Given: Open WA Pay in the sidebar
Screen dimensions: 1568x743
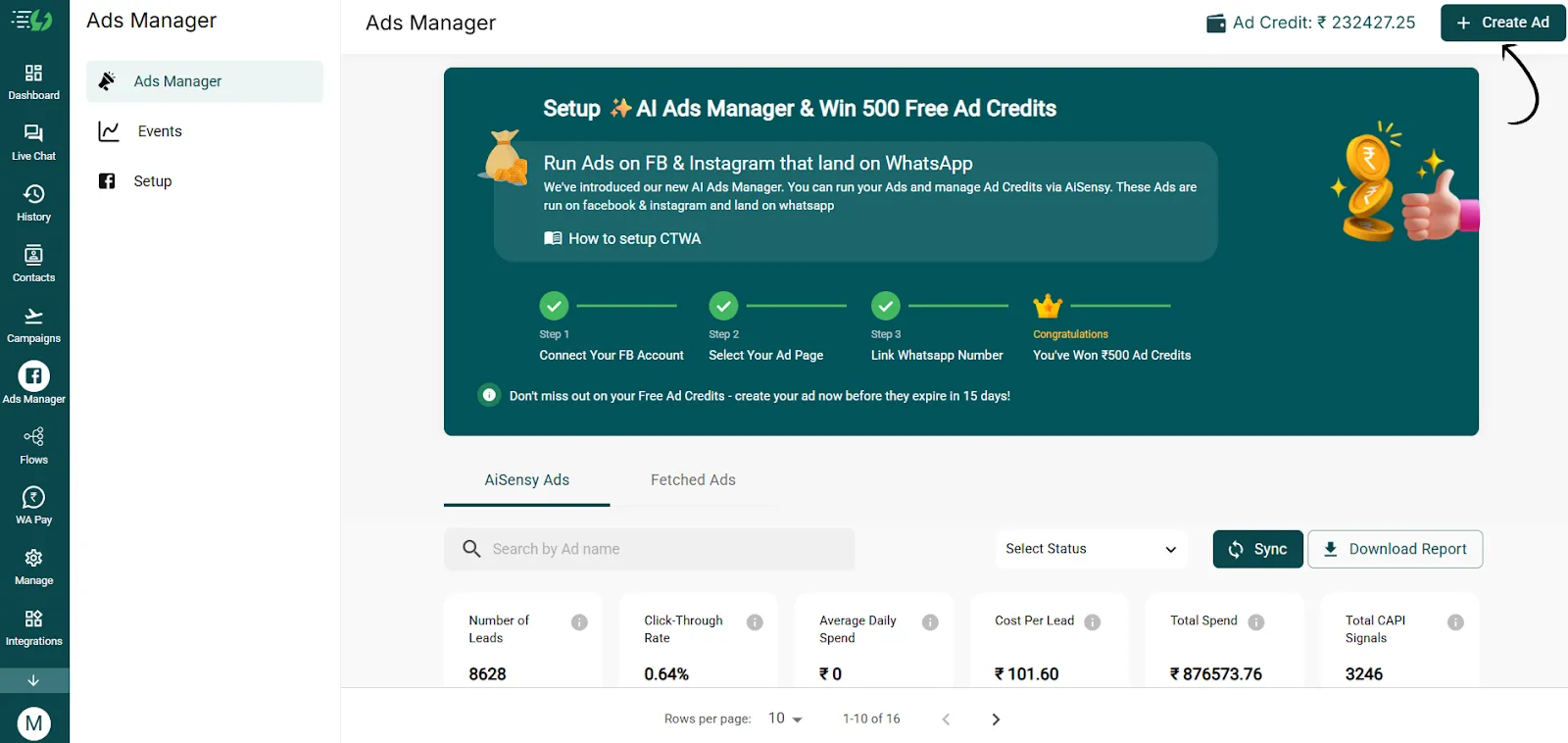Looking at the screenshot, I should coord(34,506).
